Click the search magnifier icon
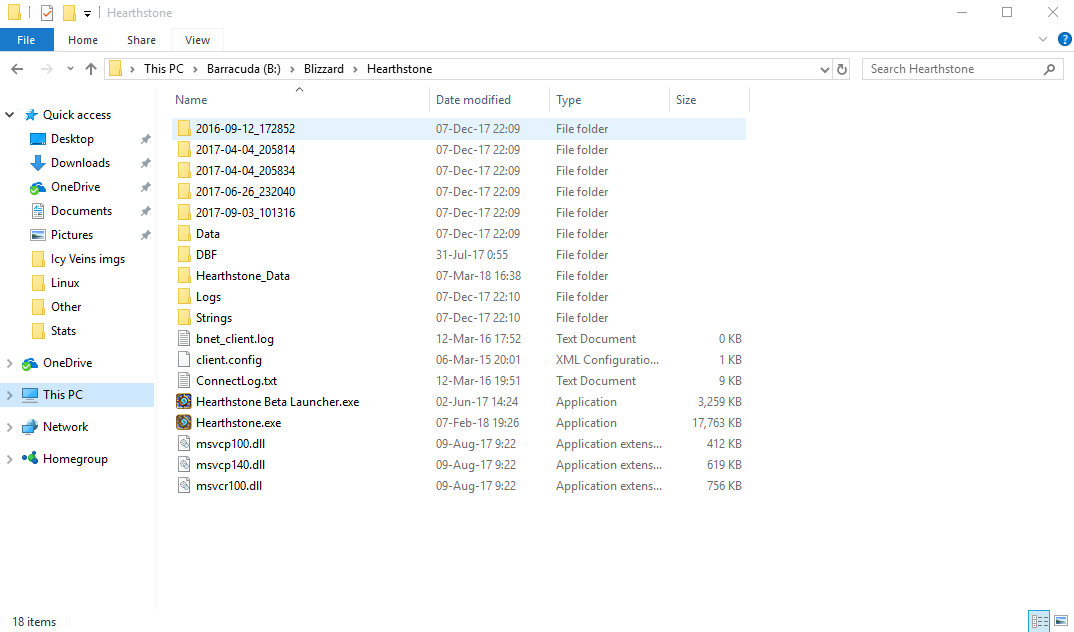 [1049, 68]
